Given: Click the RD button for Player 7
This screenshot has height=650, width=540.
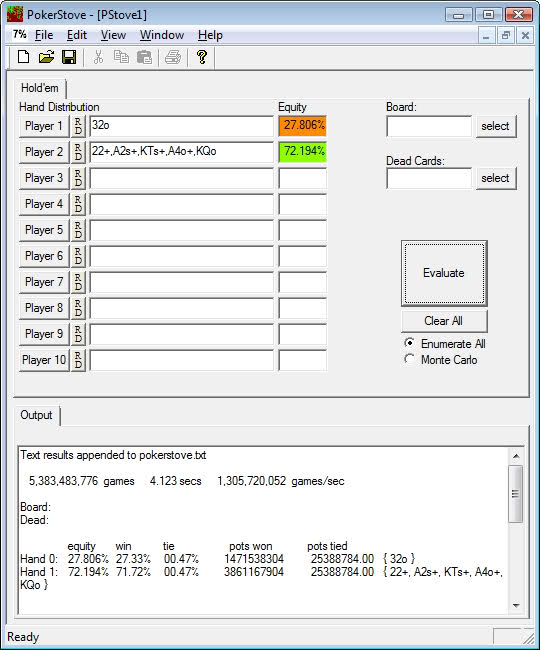Looking at the screenshot, I should (78, 282).
